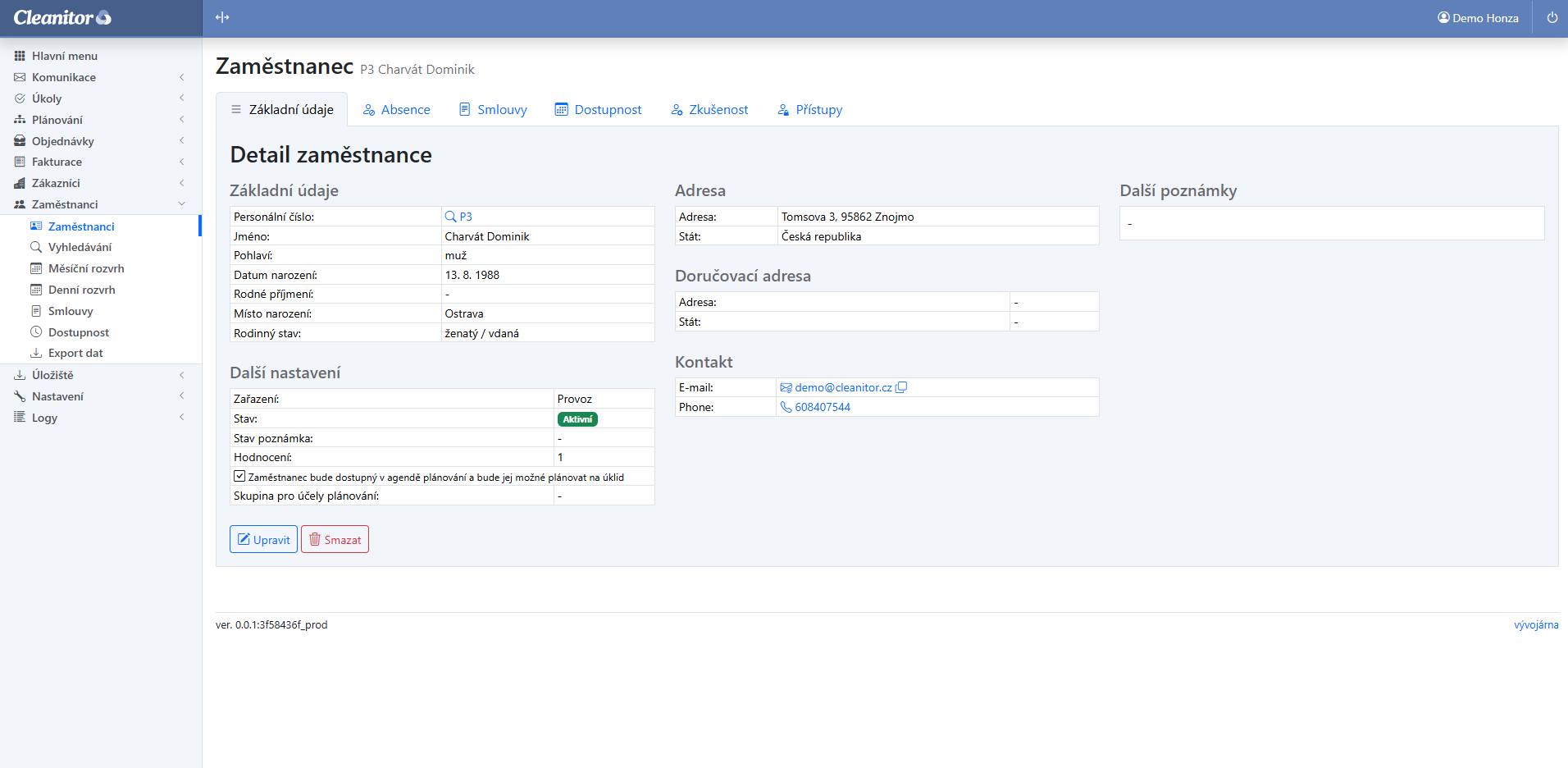Click the Upravit button
Image resolution: width=1568 pixels, height=768 pixels.
[x=263, y=539]
